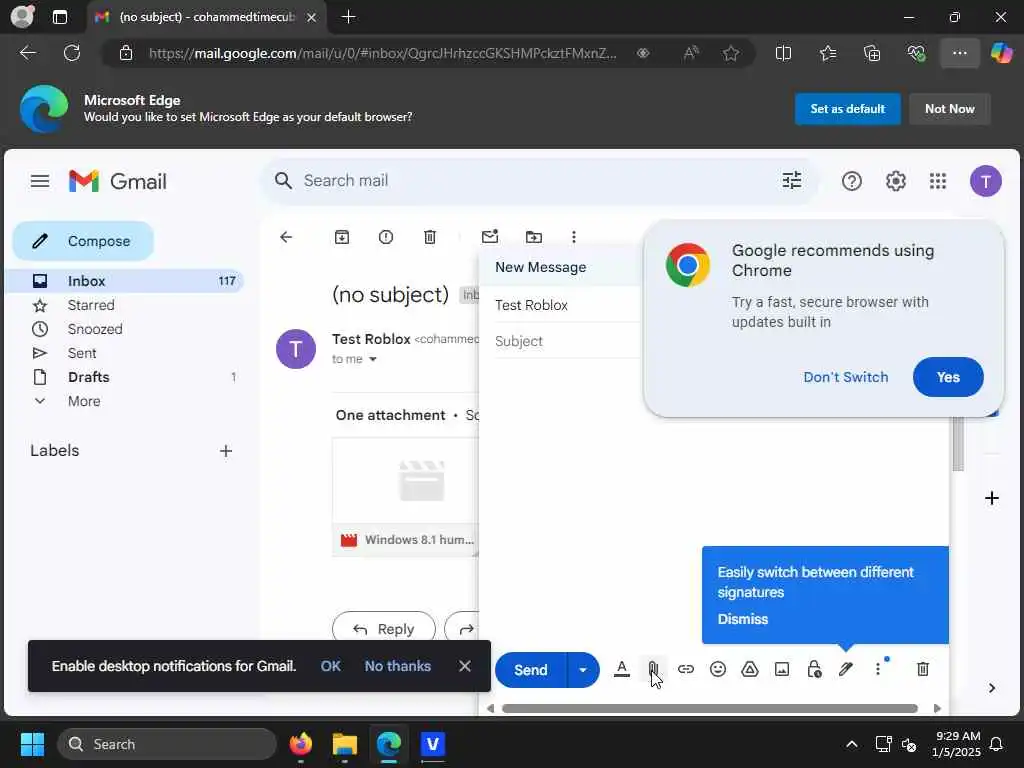The width and height of the screenshot is (1024, 768).
Task: Open the Snoozed folder
Action: (124, 329)
